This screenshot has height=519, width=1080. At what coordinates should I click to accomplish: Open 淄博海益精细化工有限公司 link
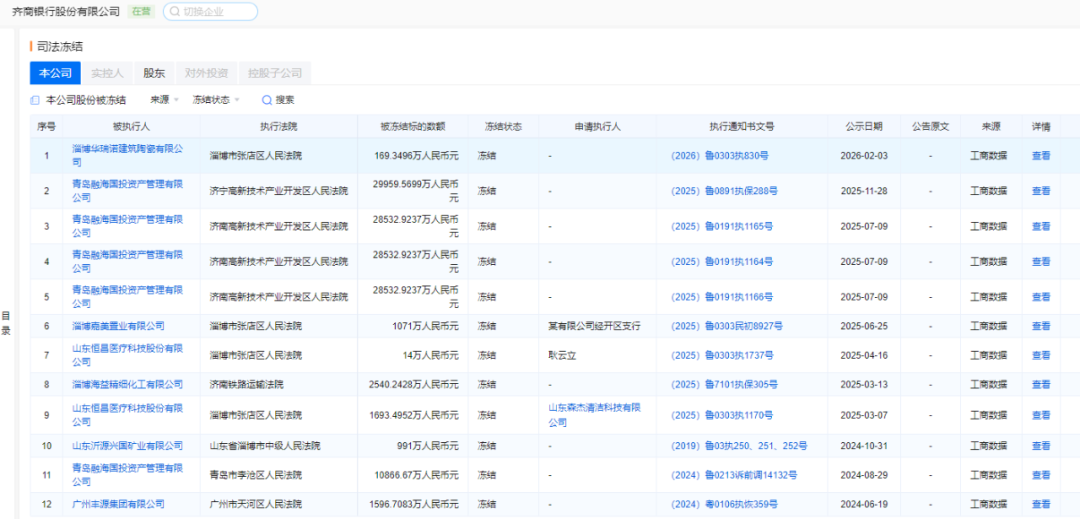click(127, 384)
